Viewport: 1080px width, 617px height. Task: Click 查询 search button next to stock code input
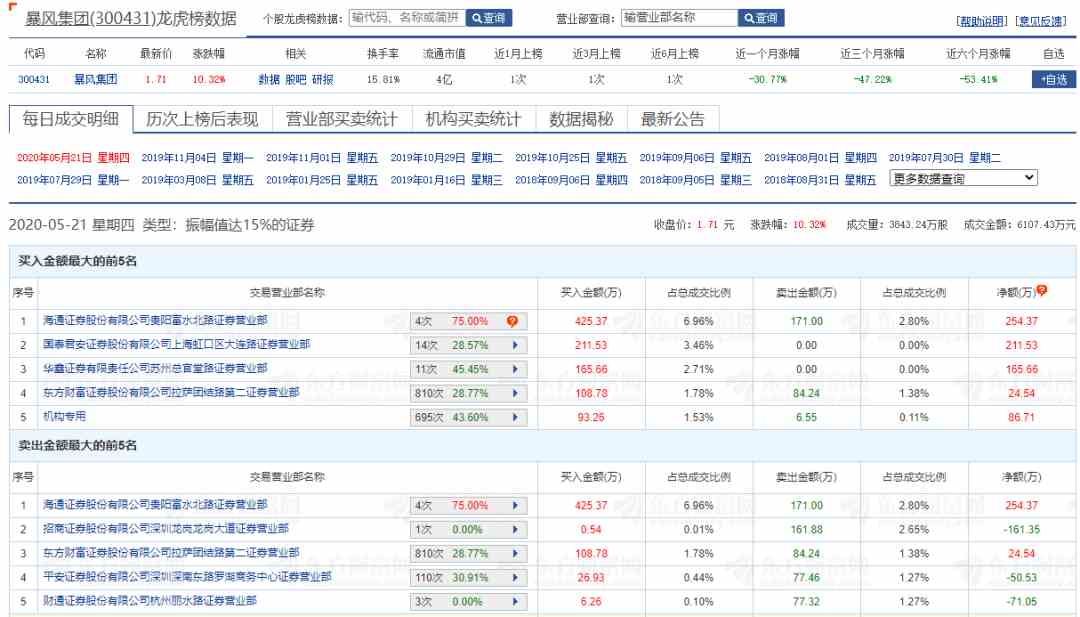(489, 18)
